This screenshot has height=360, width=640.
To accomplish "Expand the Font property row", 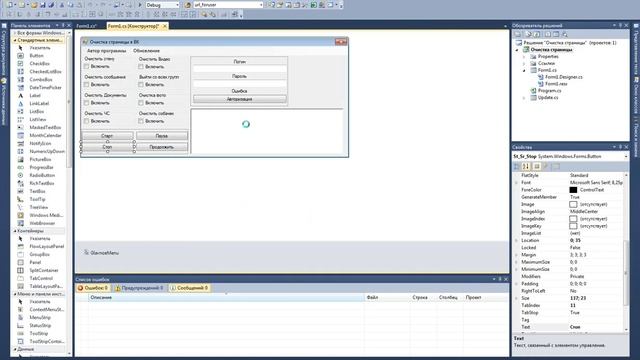I will coord(516,182).
